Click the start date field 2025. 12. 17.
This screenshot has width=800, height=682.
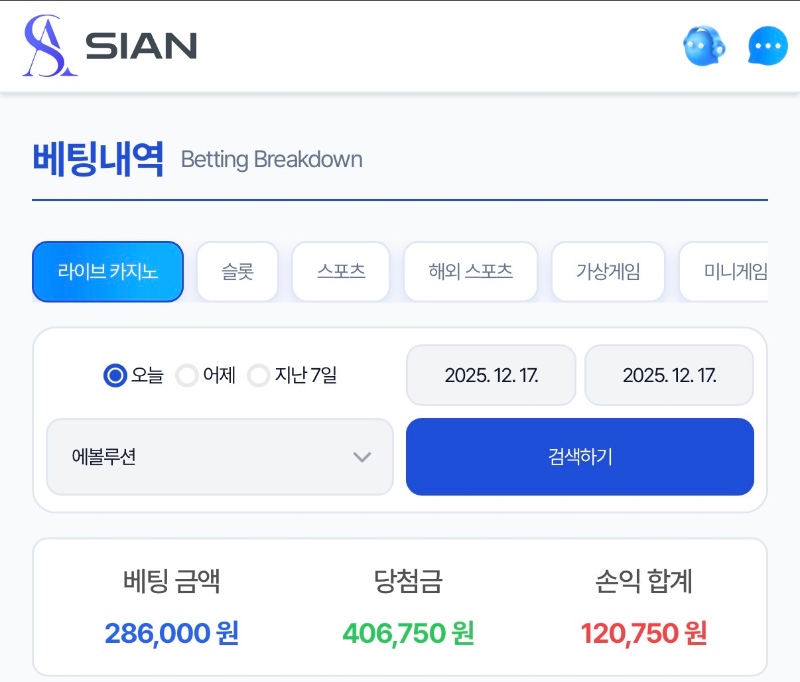click(491, 375)
